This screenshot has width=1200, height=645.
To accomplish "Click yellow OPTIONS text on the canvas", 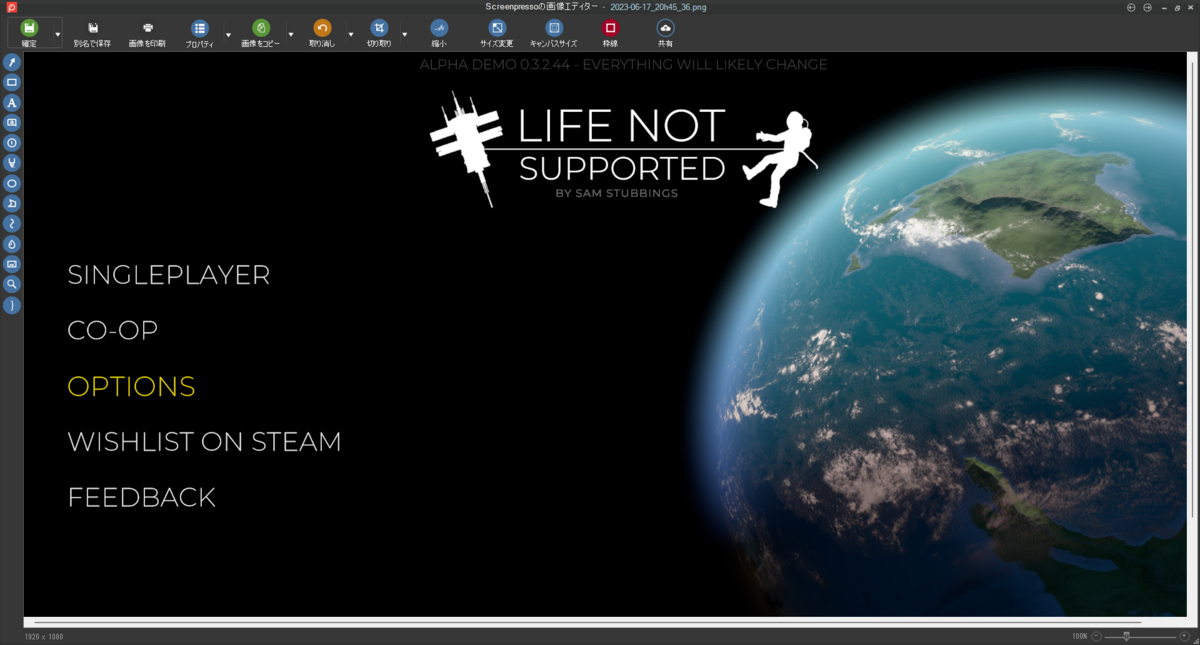I will [131, 386].
